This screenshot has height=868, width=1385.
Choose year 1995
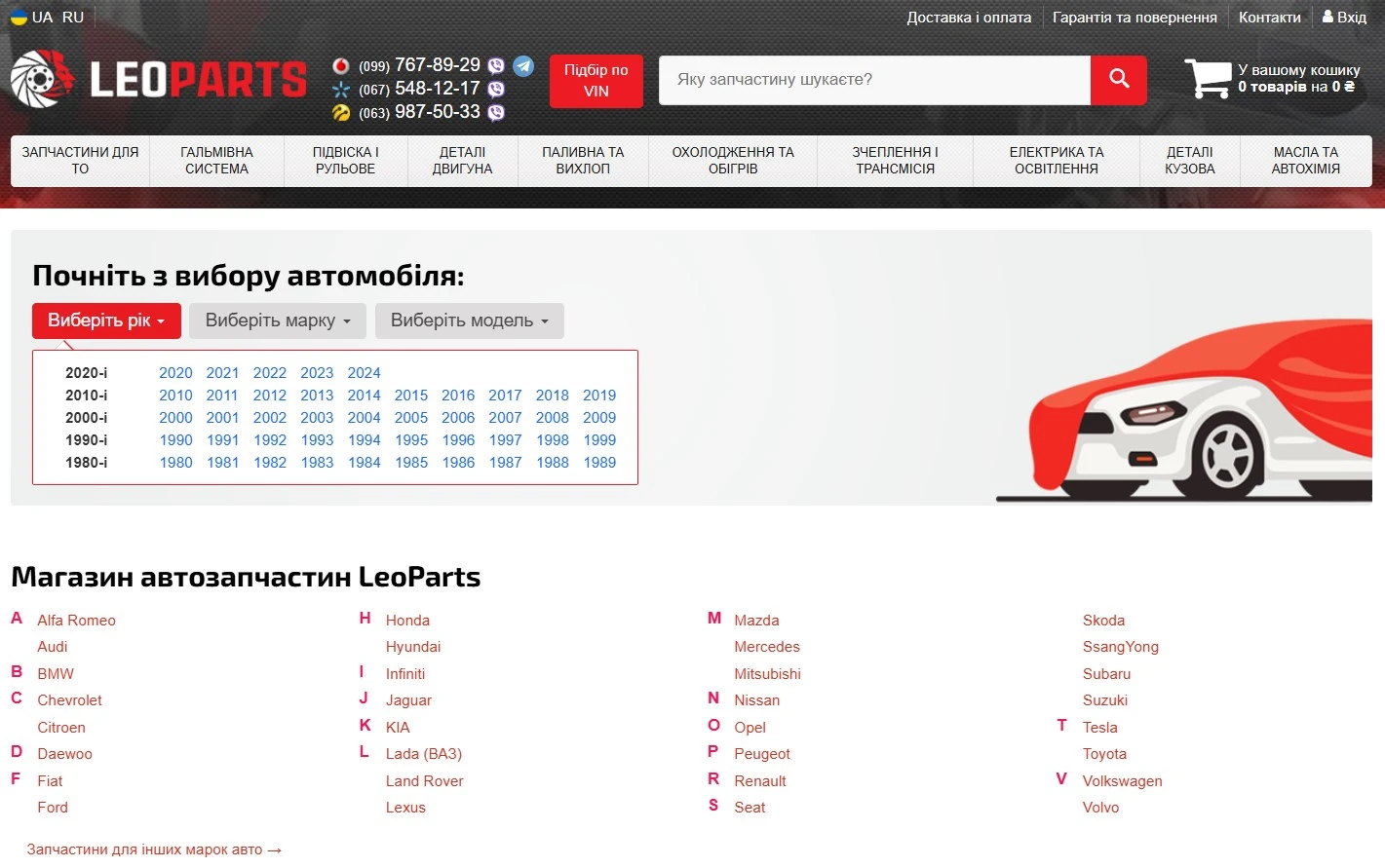coord(411,440)
